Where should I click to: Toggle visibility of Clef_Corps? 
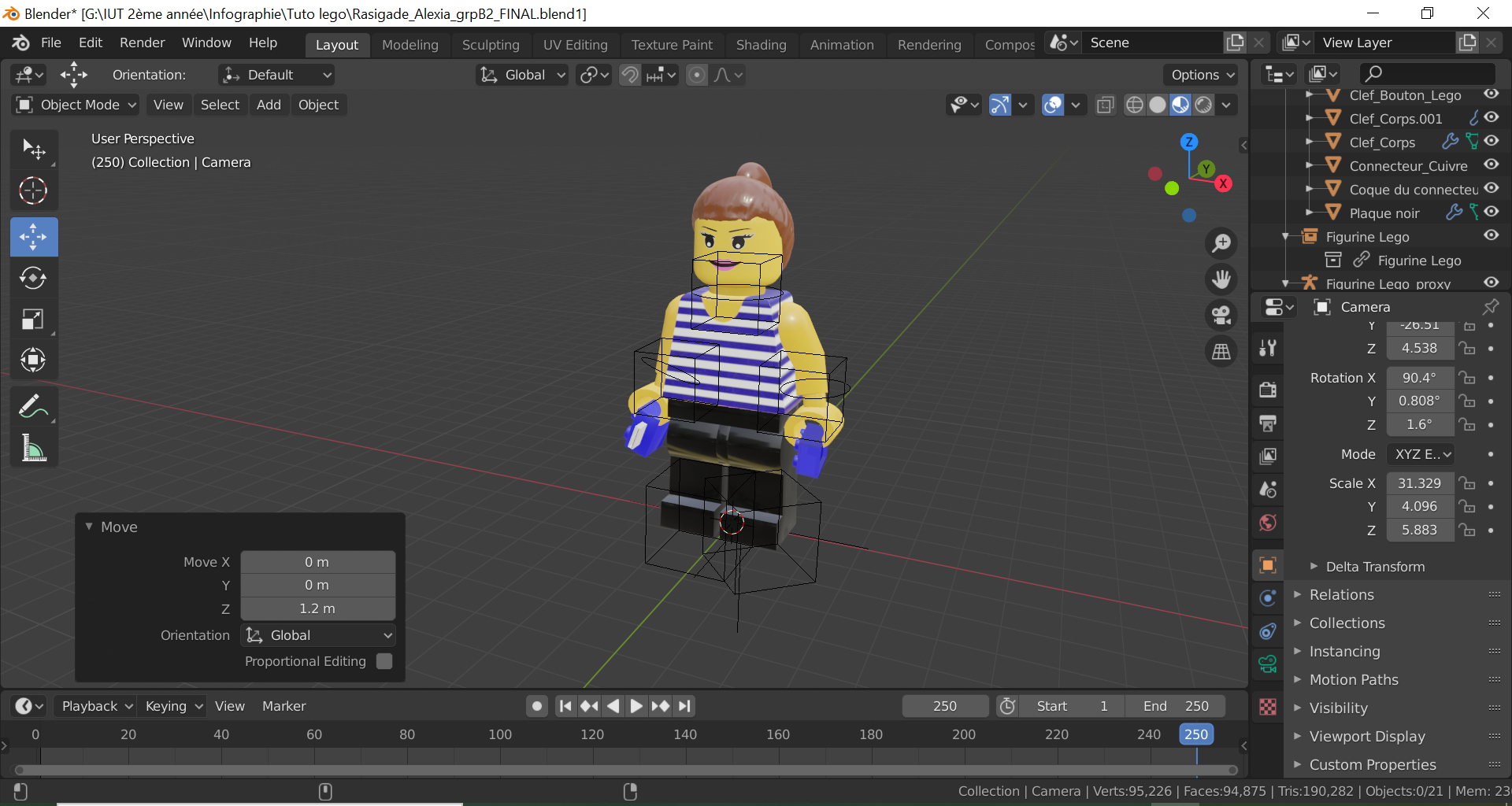(1492, 141)
